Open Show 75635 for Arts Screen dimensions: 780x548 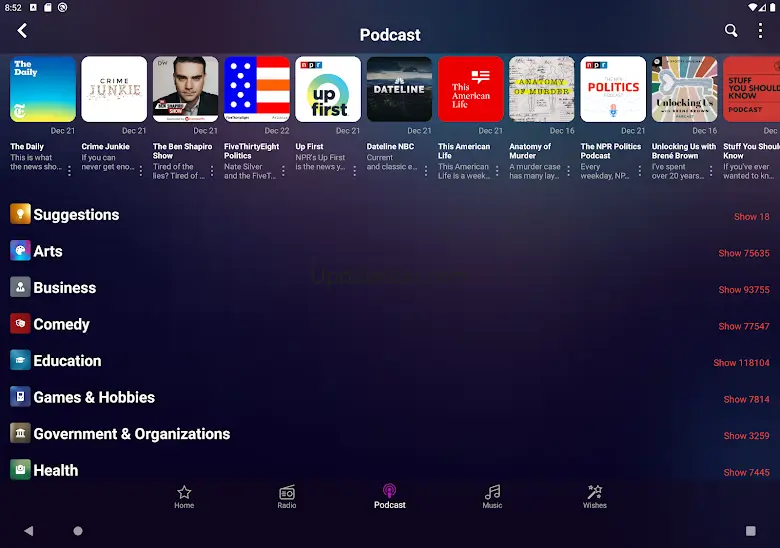[x=744, y=253]
